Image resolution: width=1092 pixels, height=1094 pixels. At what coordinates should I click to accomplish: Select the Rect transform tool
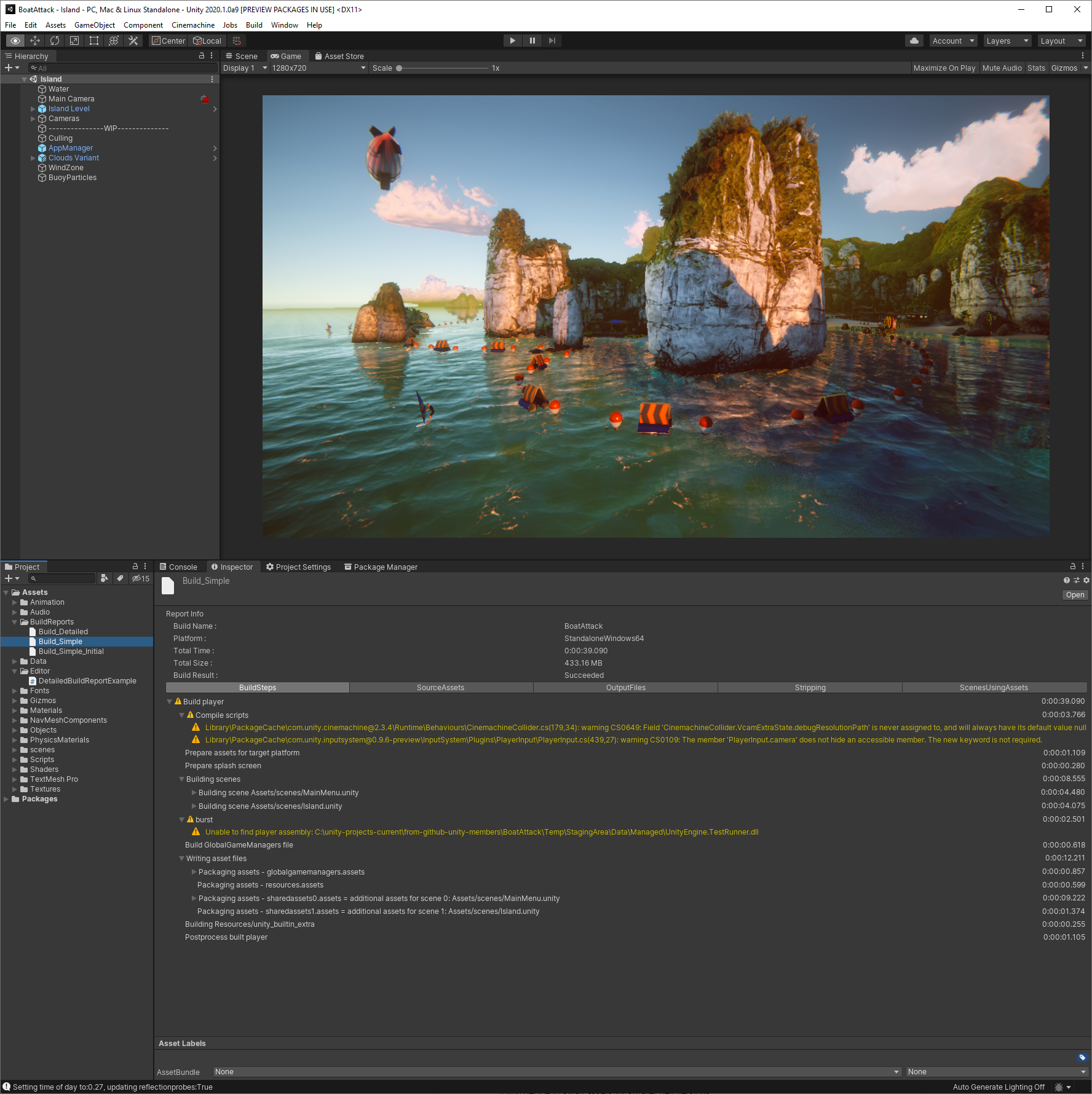point(94,41)
